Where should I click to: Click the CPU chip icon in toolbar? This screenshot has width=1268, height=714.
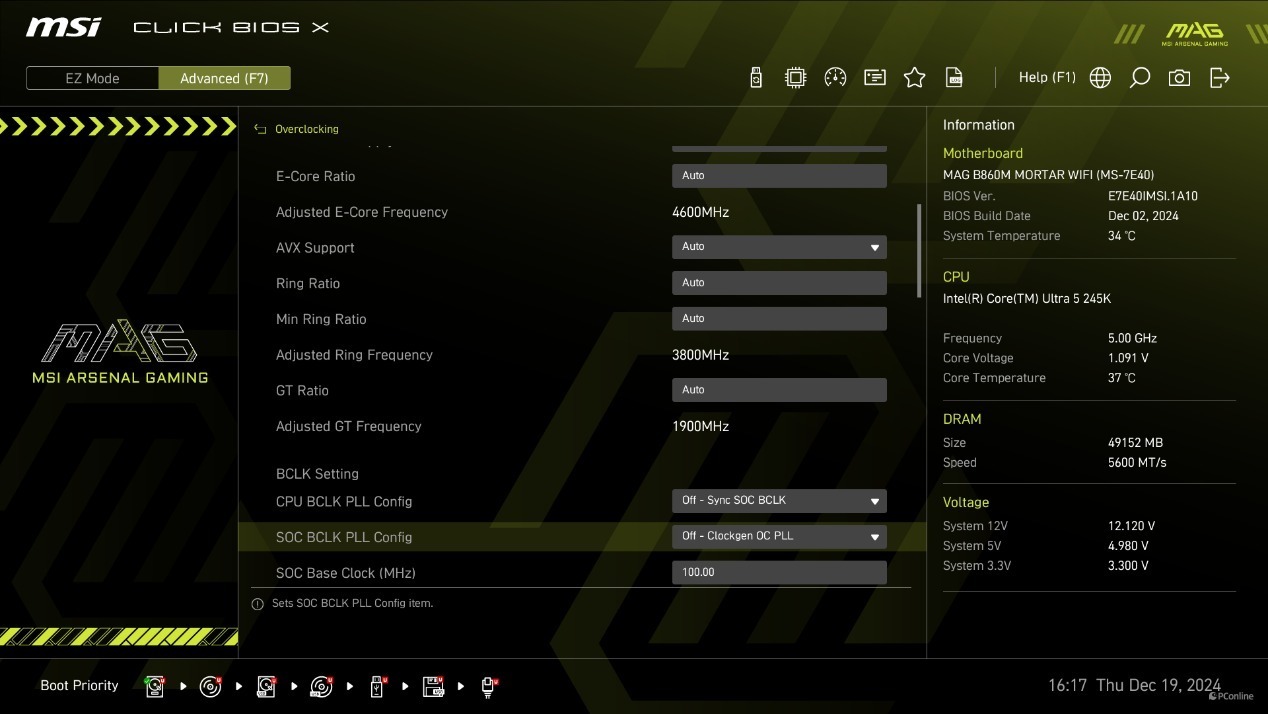click(x=795, y=78)
